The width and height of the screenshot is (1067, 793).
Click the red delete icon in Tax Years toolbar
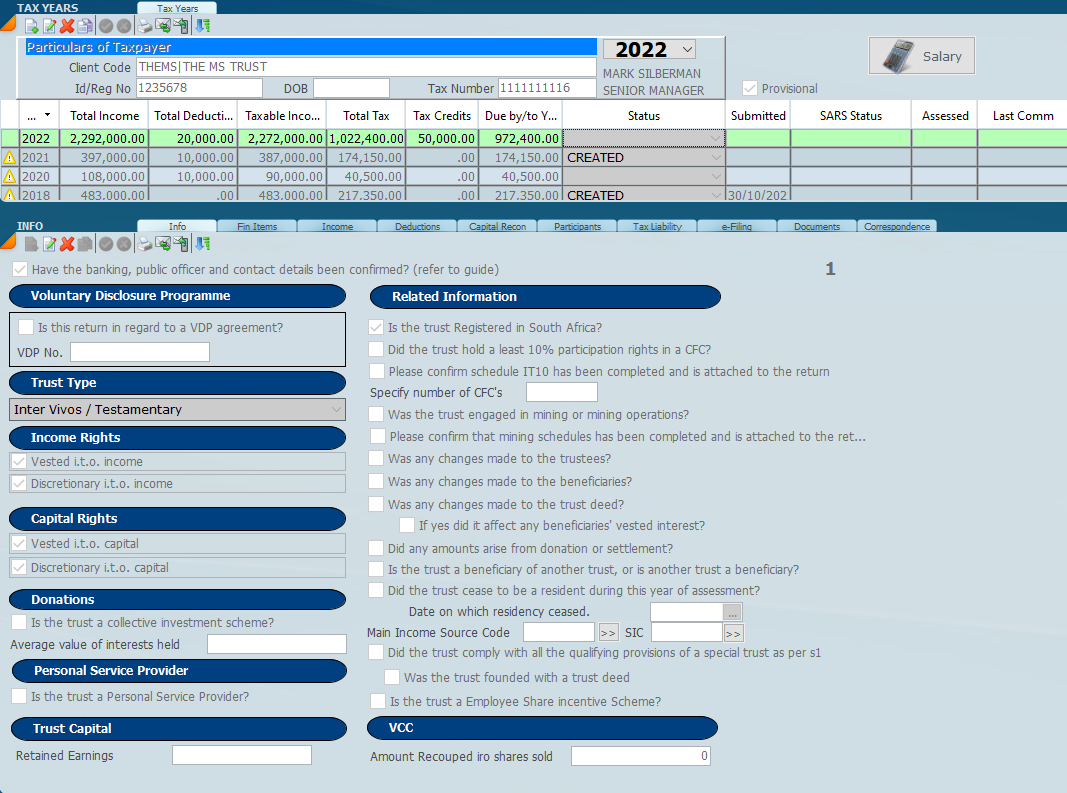[x=67, y=26]
